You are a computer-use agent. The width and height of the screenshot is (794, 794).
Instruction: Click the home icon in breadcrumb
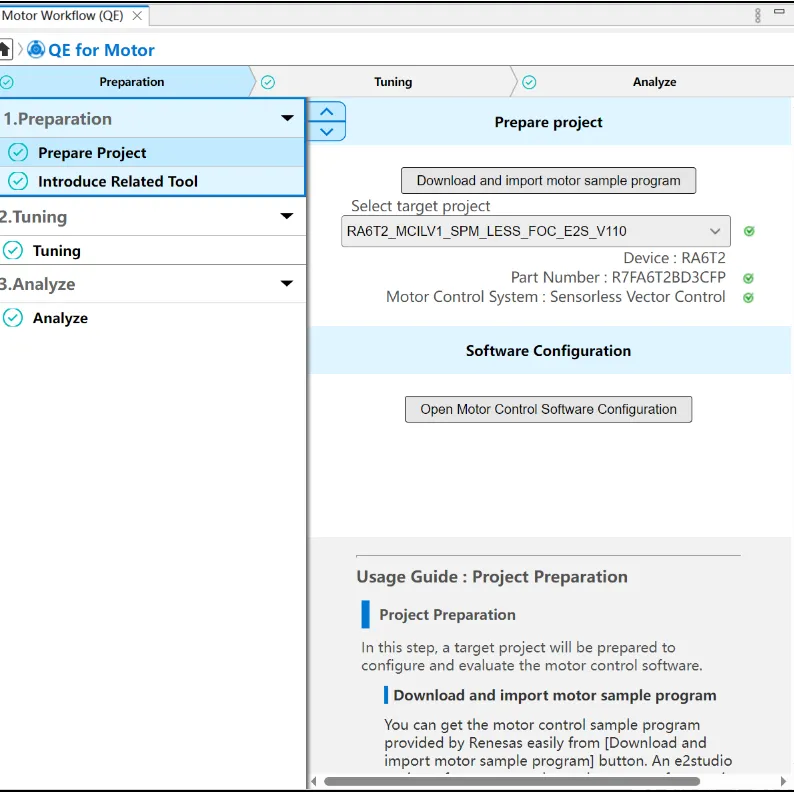[5, 49]
